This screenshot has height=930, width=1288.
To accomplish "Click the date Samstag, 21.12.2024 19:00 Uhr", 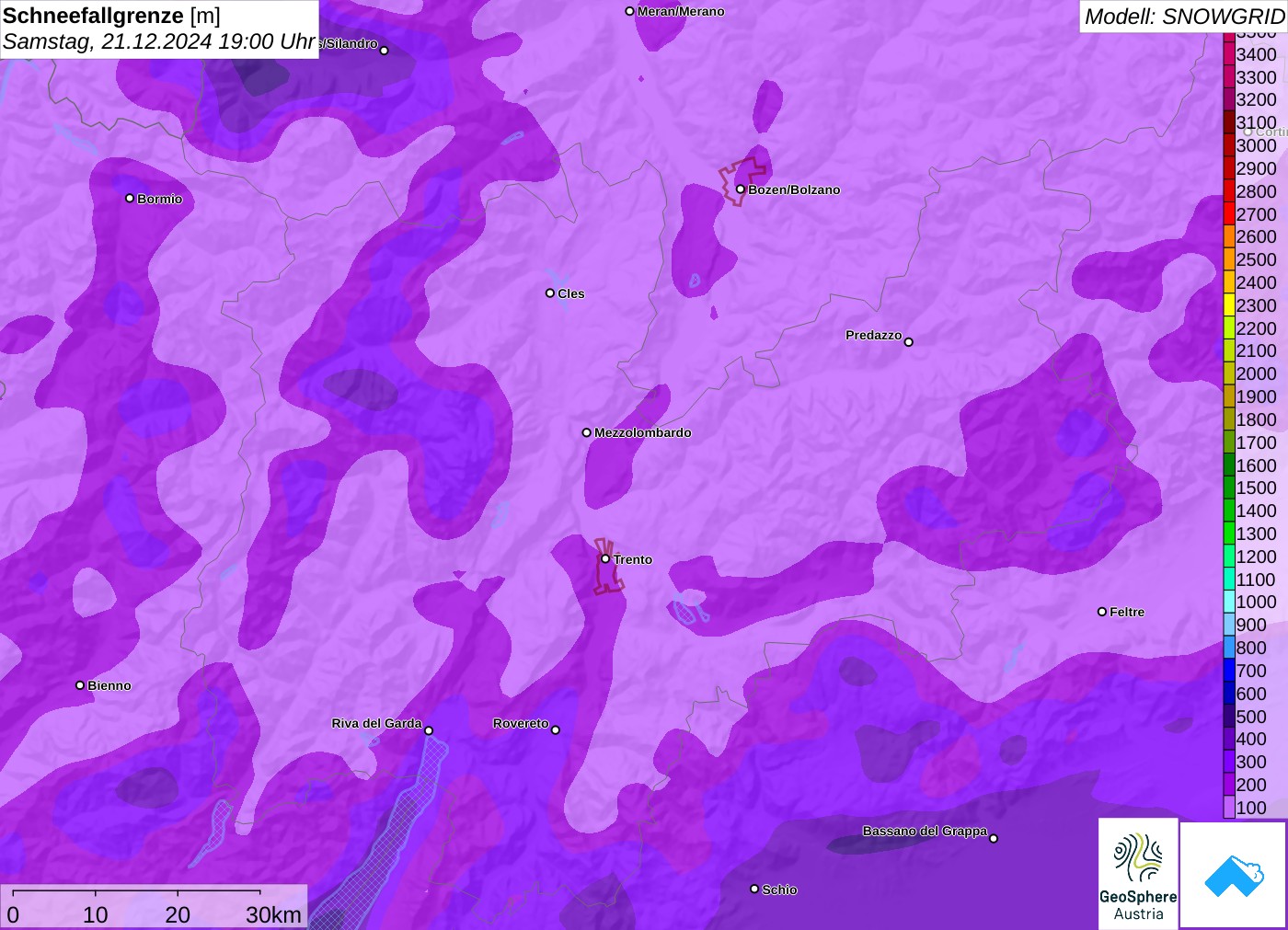I will coord(159,42).
